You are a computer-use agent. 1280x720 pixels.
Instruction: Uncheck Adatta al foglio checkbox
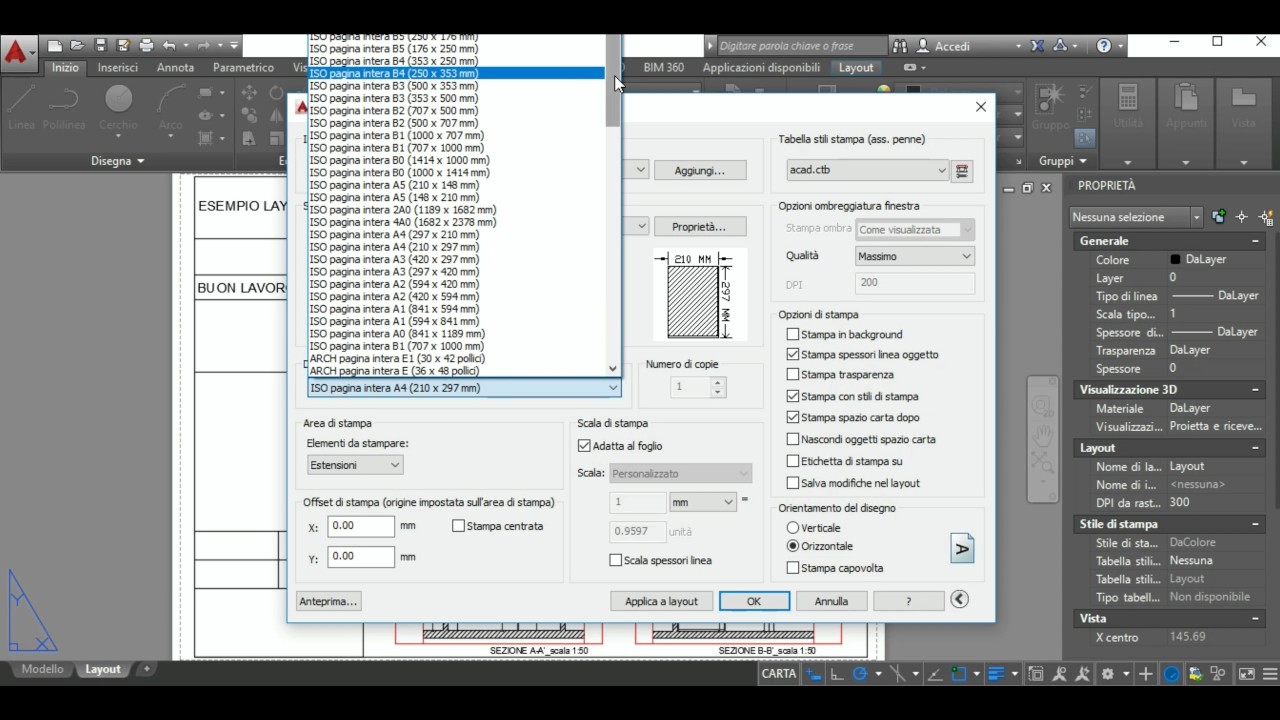coord(585,446)
